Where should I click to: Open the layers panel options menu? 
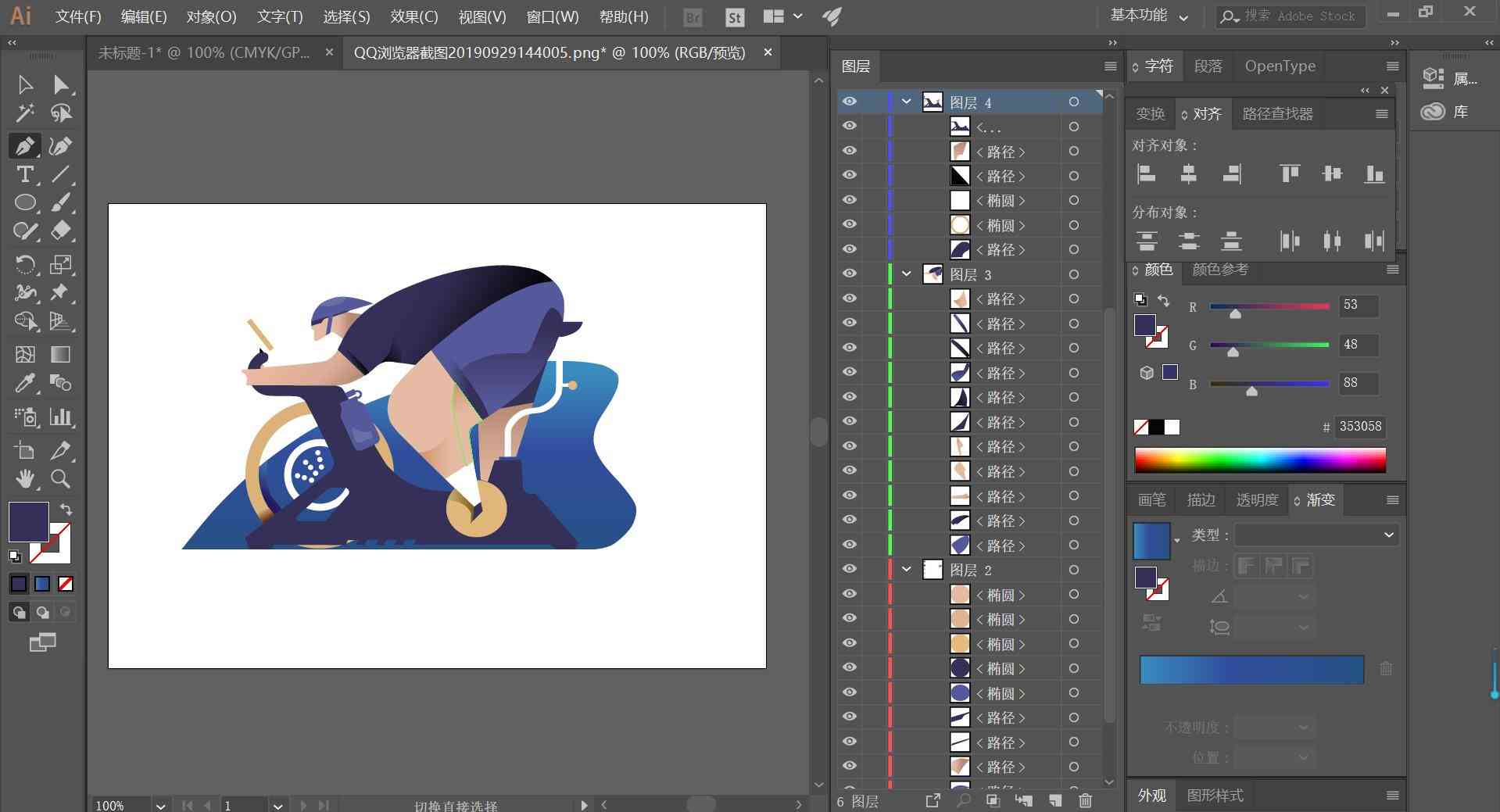pyautogui.click(x=1110, y=66)
